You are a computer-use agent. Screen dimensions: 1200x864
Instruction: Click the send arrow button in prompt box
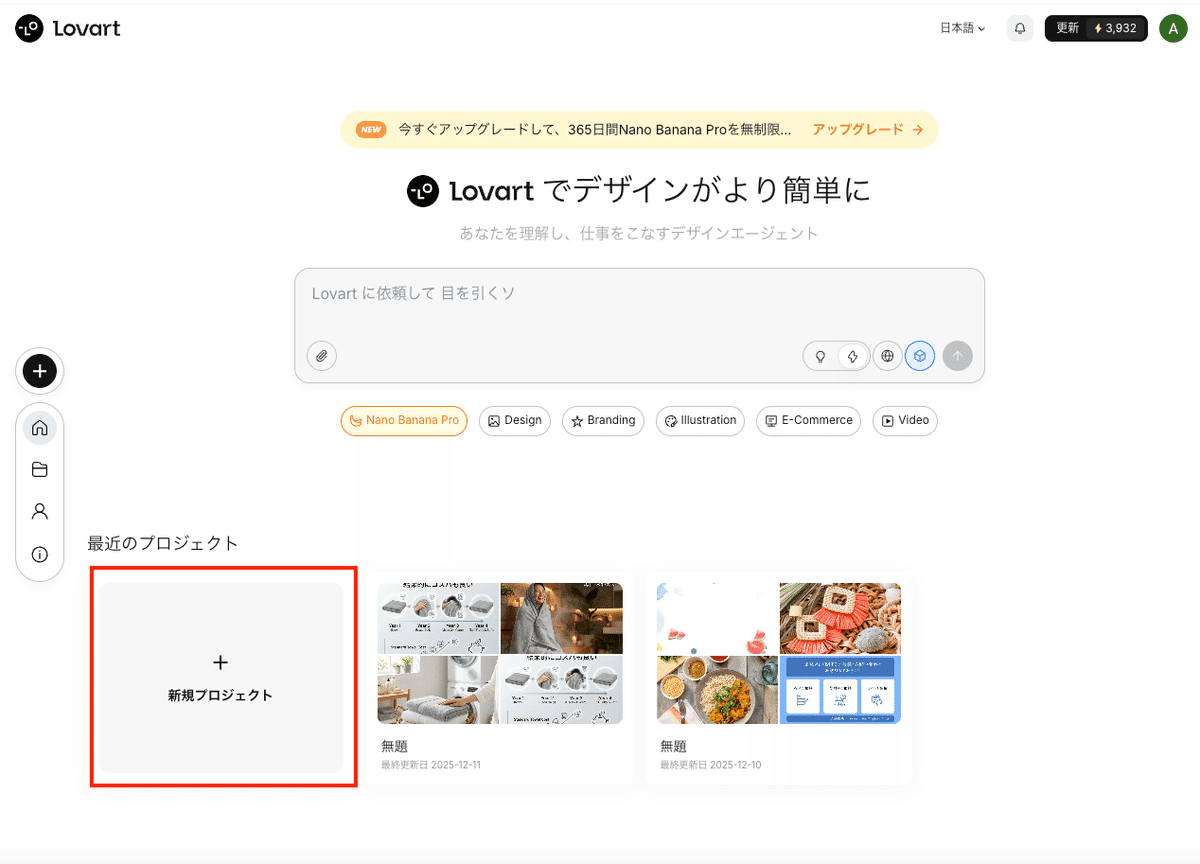pos(957,356)
